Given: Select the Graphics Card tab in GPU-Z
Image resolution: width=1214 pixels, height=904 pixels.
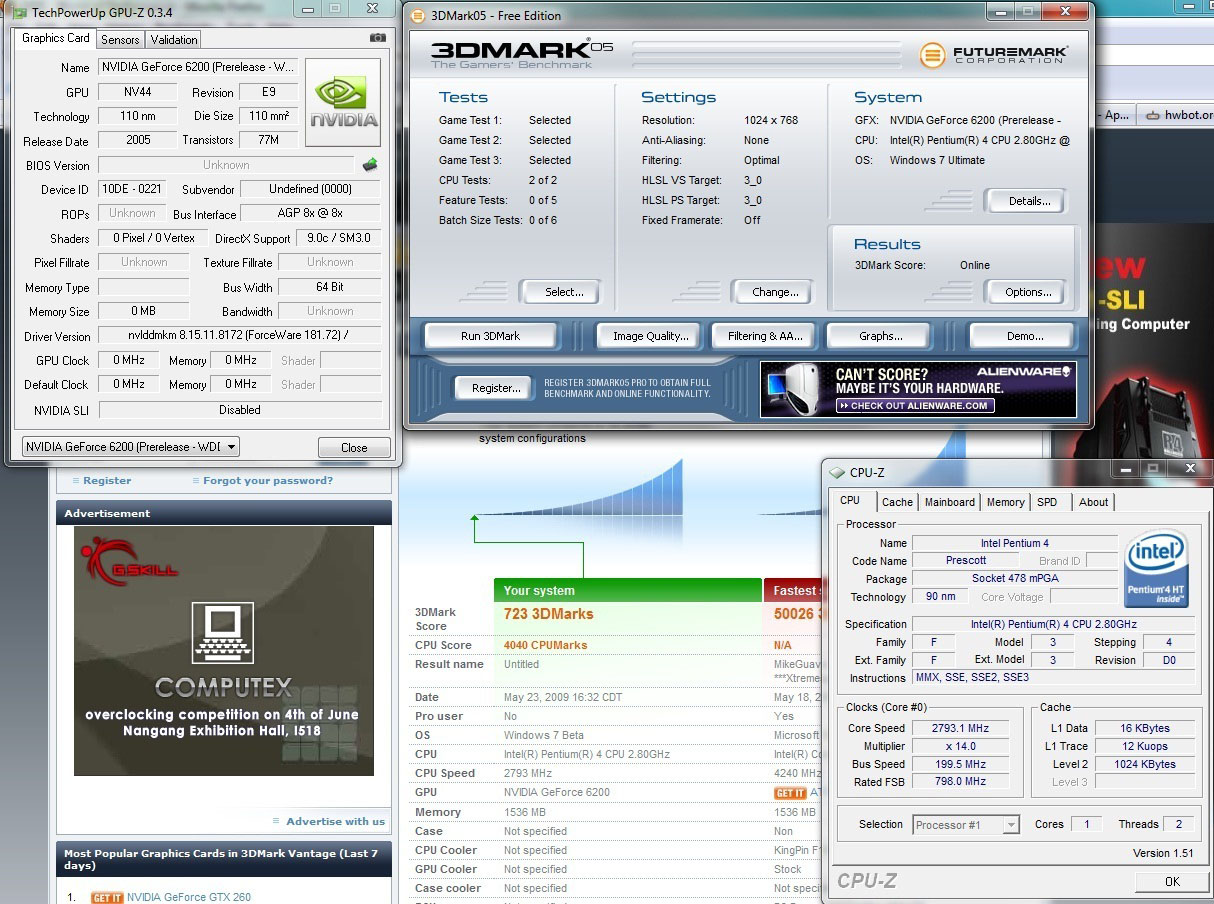Looking at the screenshot, I should (x=56, y=38).
